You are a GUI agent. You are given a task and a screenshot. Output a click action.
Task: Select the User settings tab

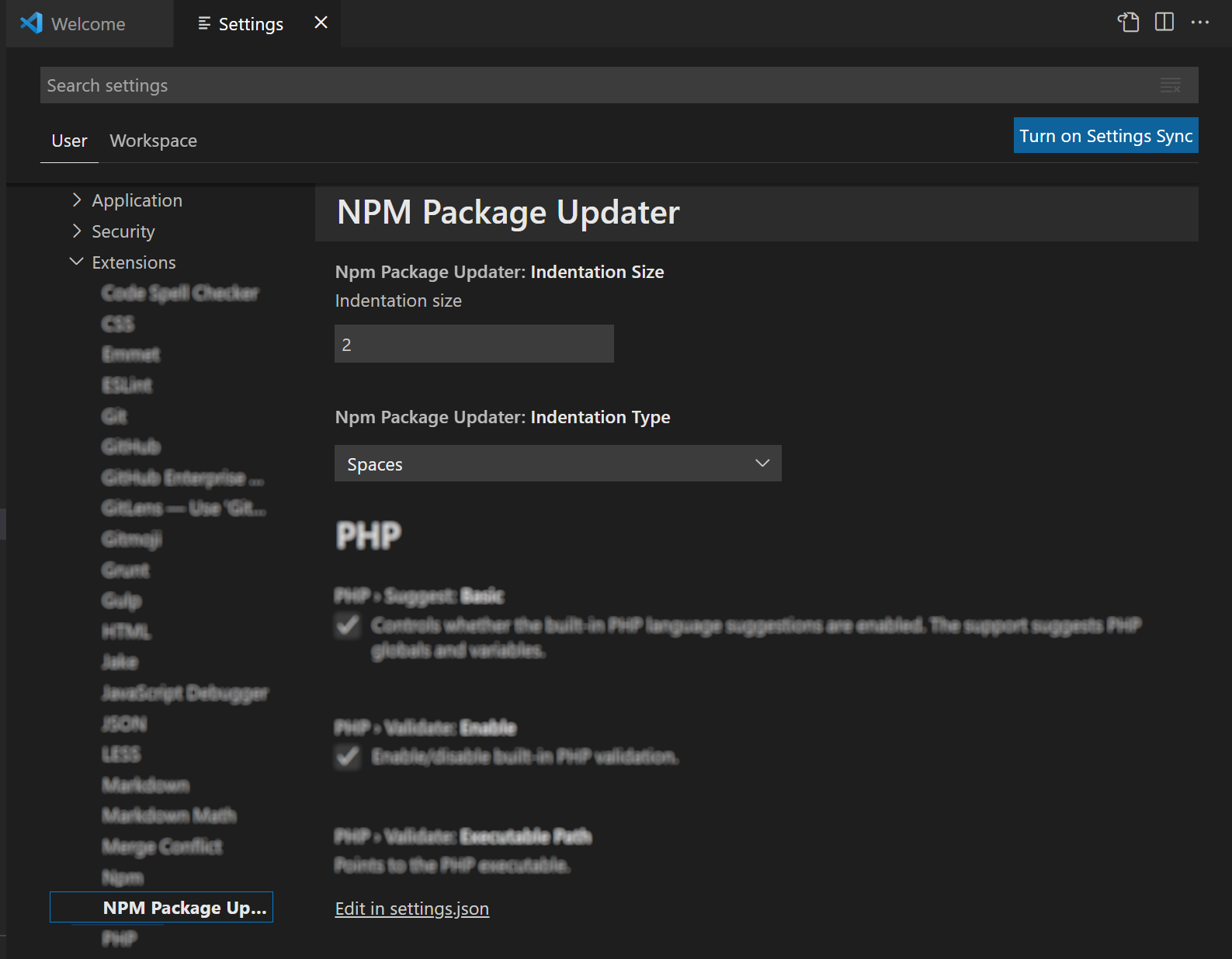[x=69, y=141]
